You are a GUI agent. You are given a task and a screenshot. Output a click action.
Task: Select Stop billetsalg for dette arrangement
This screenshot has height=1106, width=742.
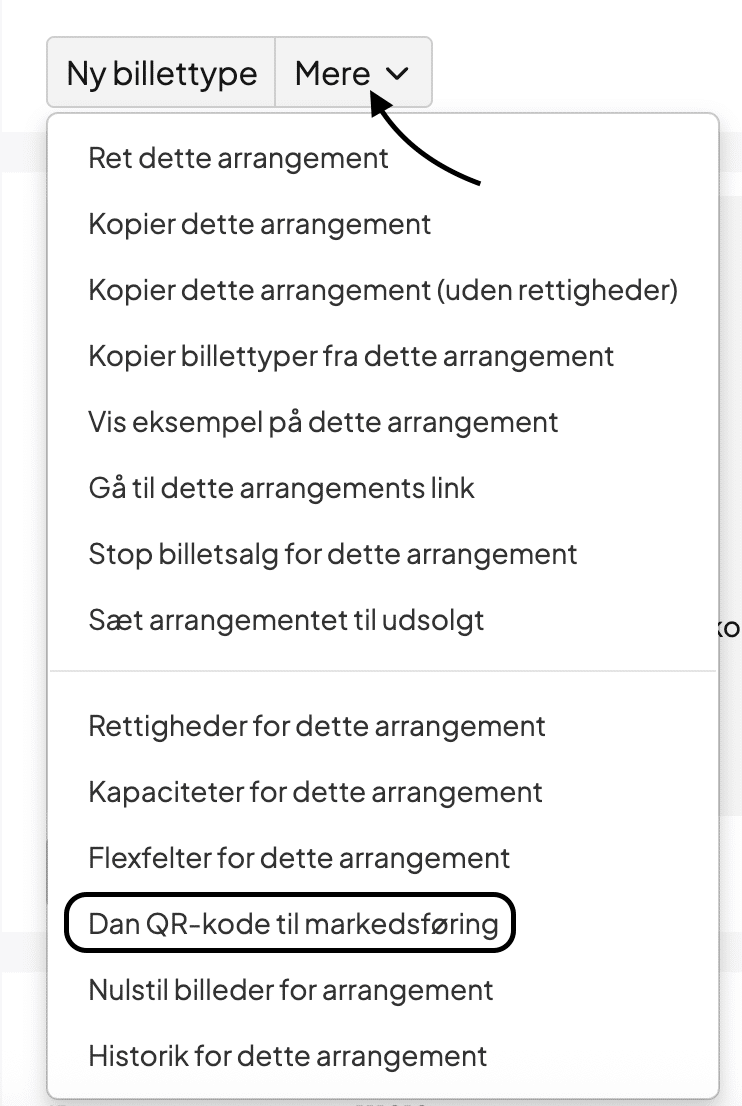[333, 554]
